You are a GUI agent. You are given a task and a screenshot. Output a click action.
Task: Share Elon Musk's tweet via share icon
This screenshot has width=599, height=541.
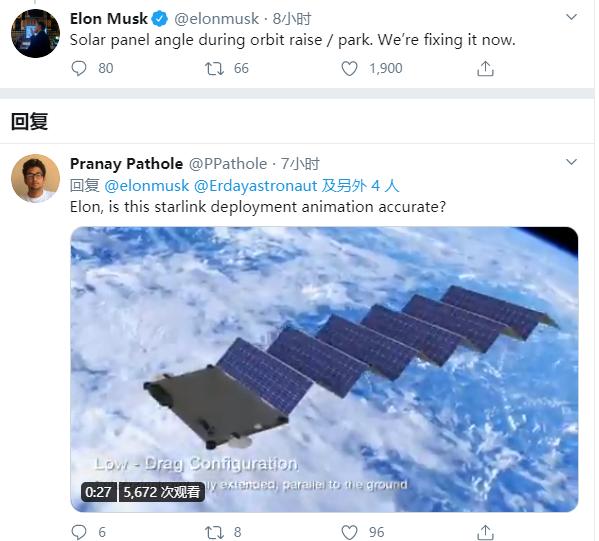coord(485,69)
